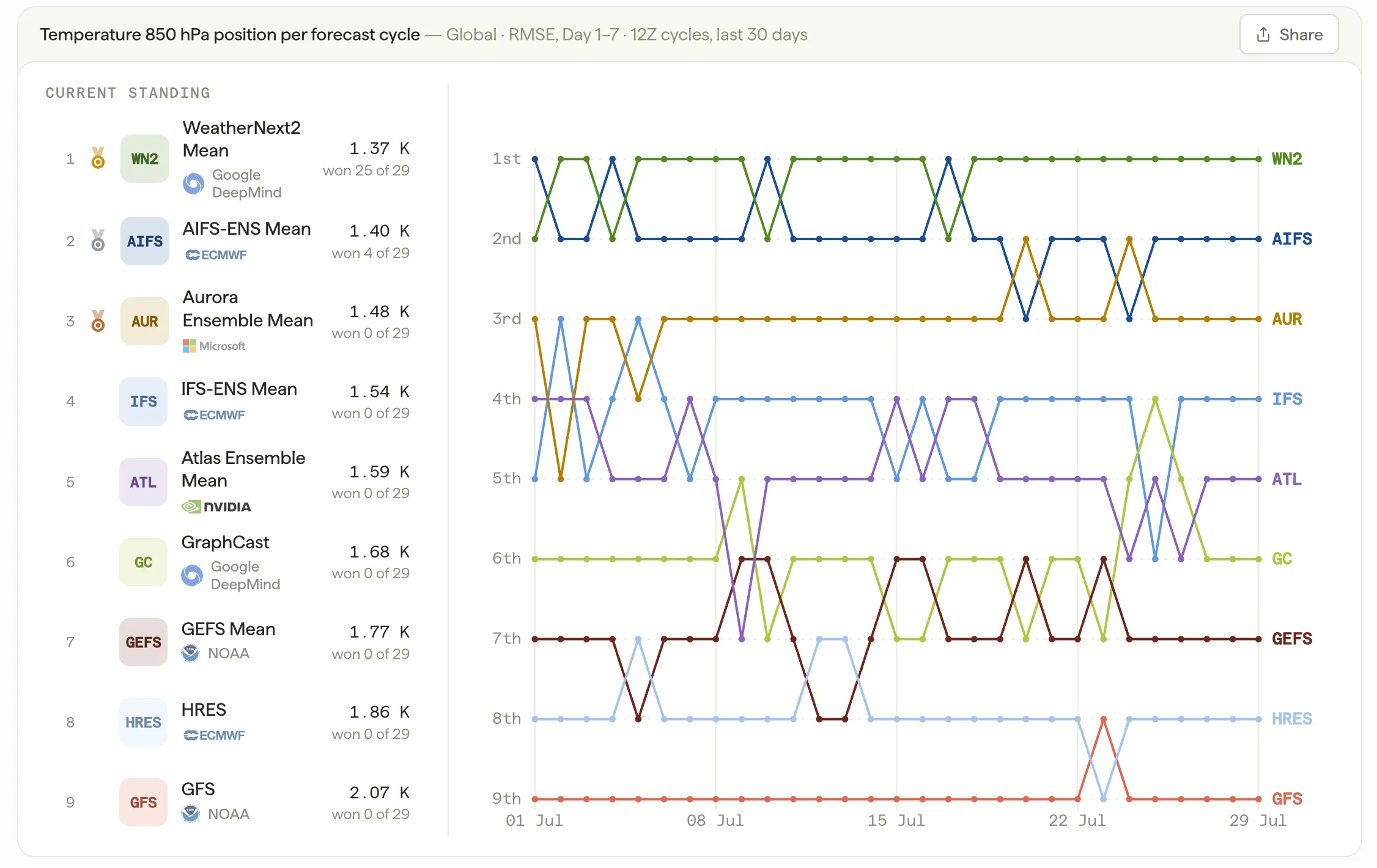
Task: Select the GEFS Mean model name
Action: 228,629
